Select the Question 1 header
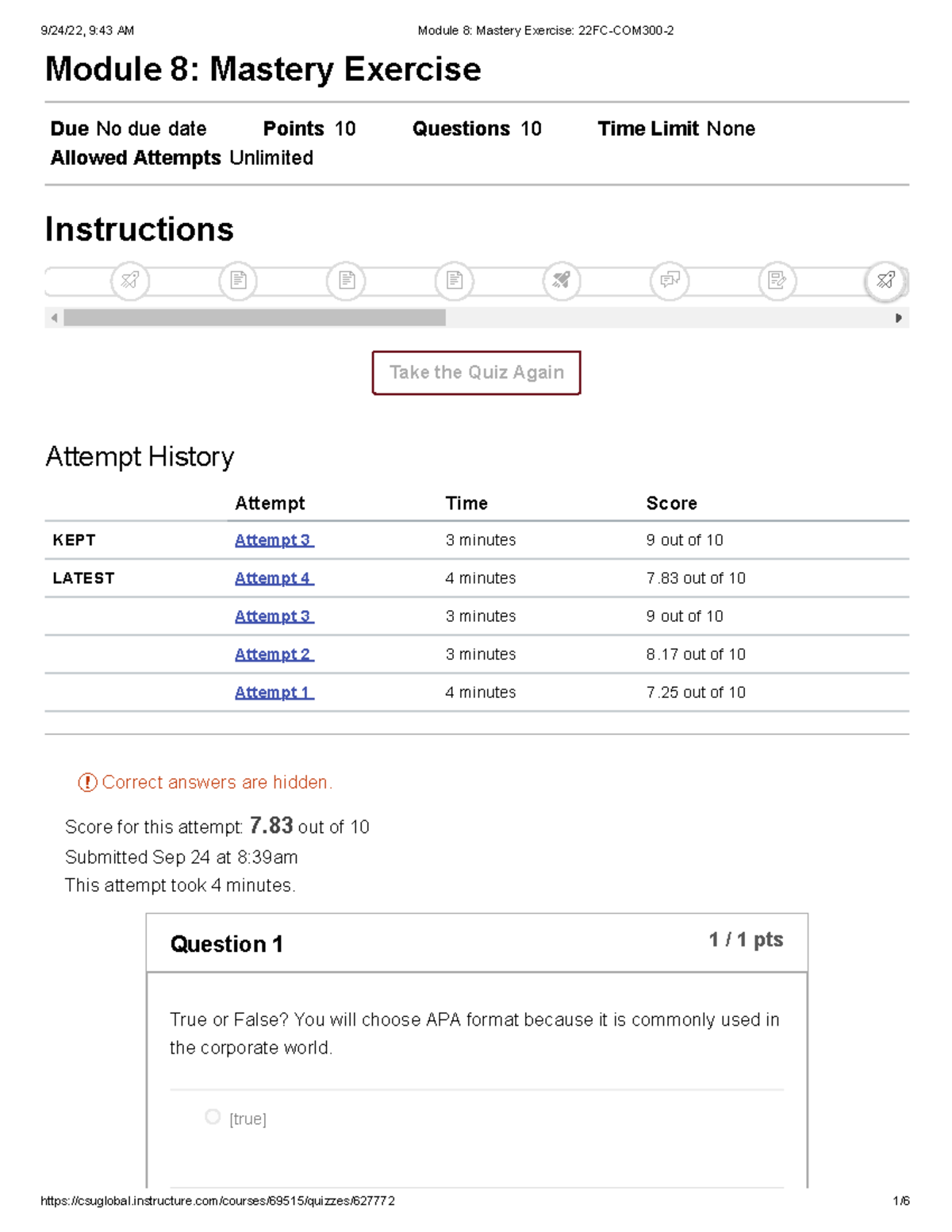Screen dimensions: 952x1232 point(226,943)
